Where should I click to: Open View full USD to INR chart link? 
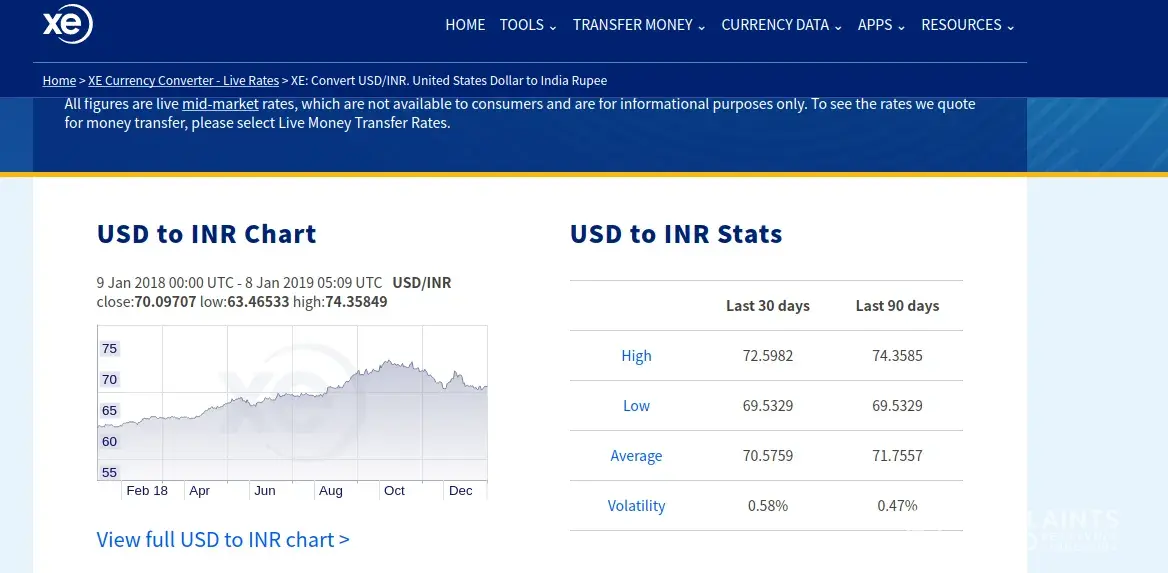point(223,540)
